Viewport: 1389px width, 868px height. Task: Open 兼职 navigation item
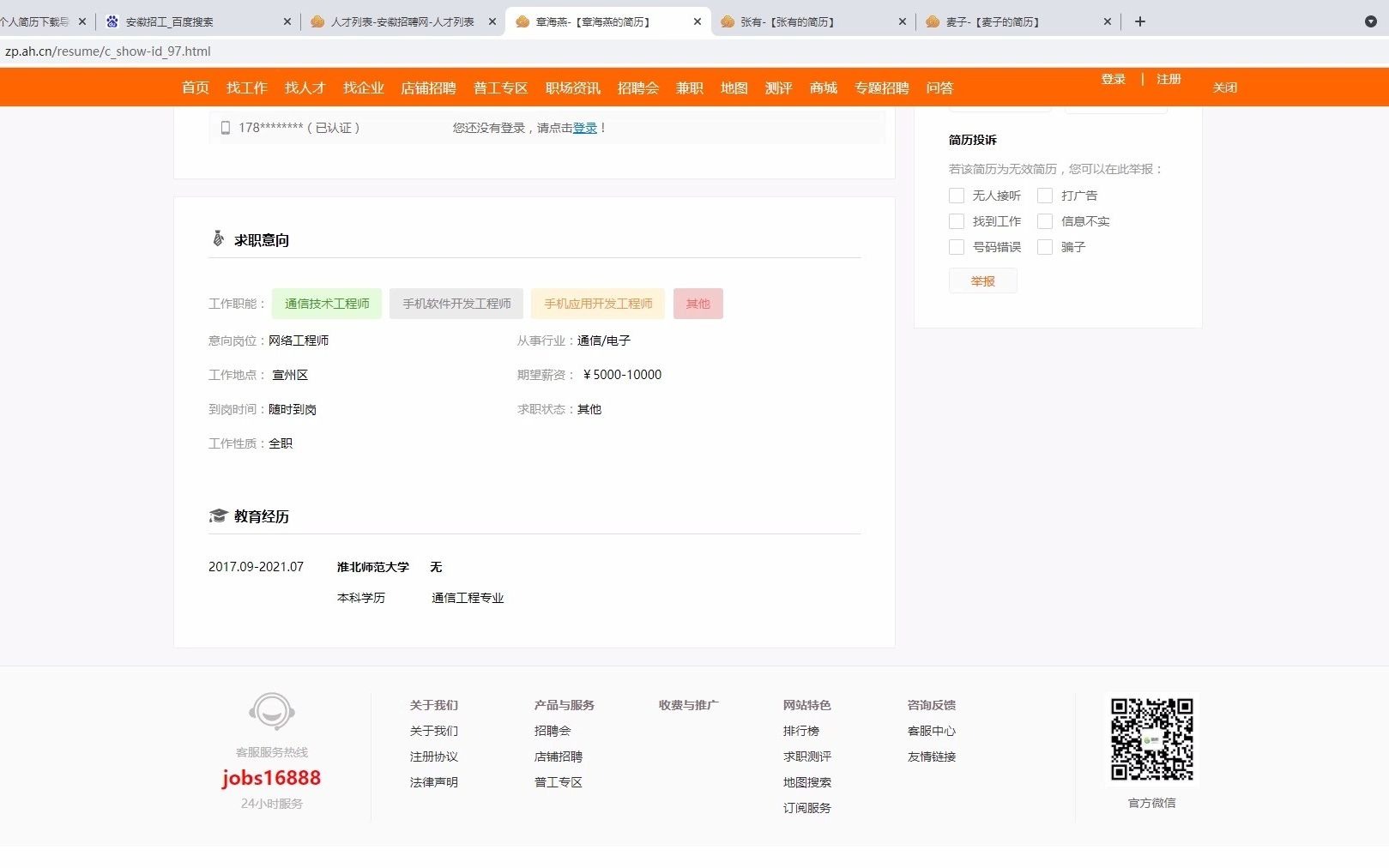pyautogui.click(x=690, y=87)
